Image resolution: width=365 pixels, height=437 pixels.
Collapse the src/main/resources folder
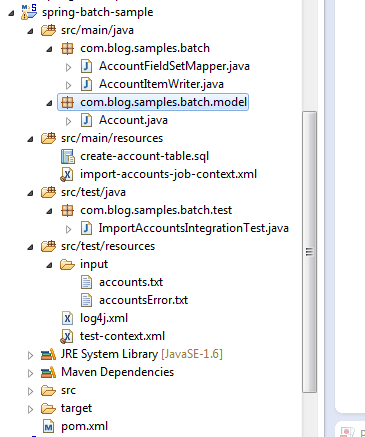click(x=30, y=139)
